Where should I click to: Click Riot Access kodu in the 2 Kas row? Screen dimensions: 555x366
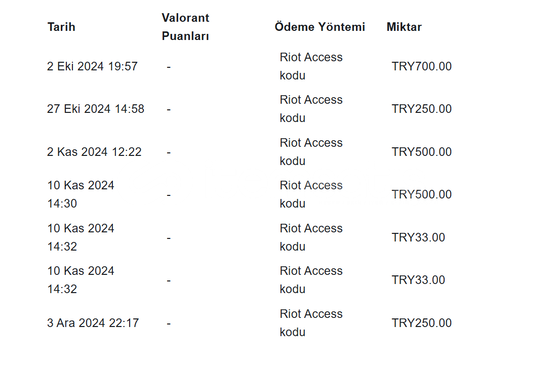click(311, 152)
